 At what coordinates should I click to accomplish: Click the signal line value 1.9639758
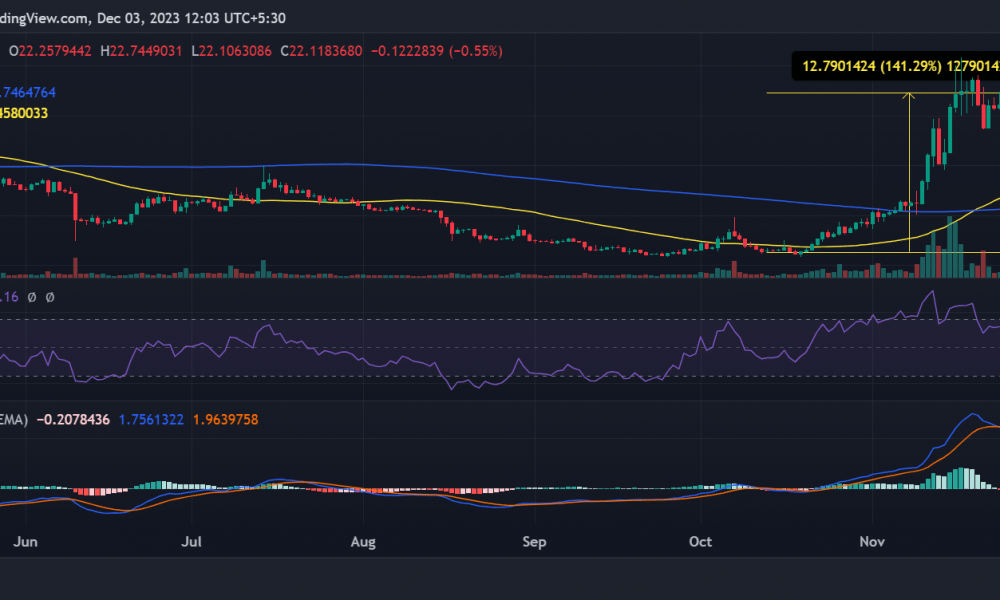click(225, 420)
